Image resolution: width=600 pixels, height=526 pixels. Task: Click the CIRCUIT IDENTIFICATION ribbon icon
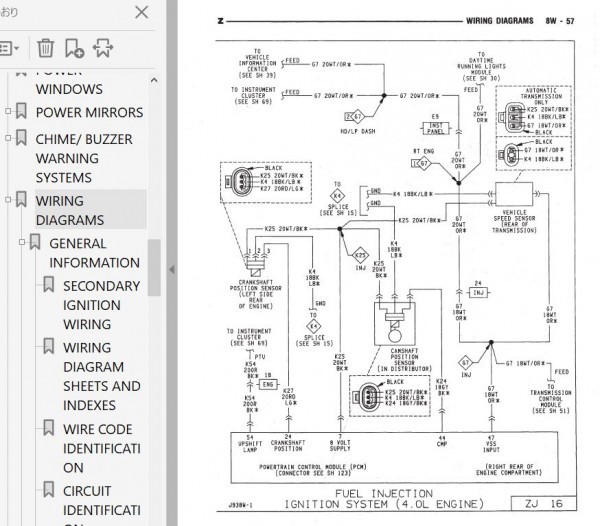(x=49, y=489)
